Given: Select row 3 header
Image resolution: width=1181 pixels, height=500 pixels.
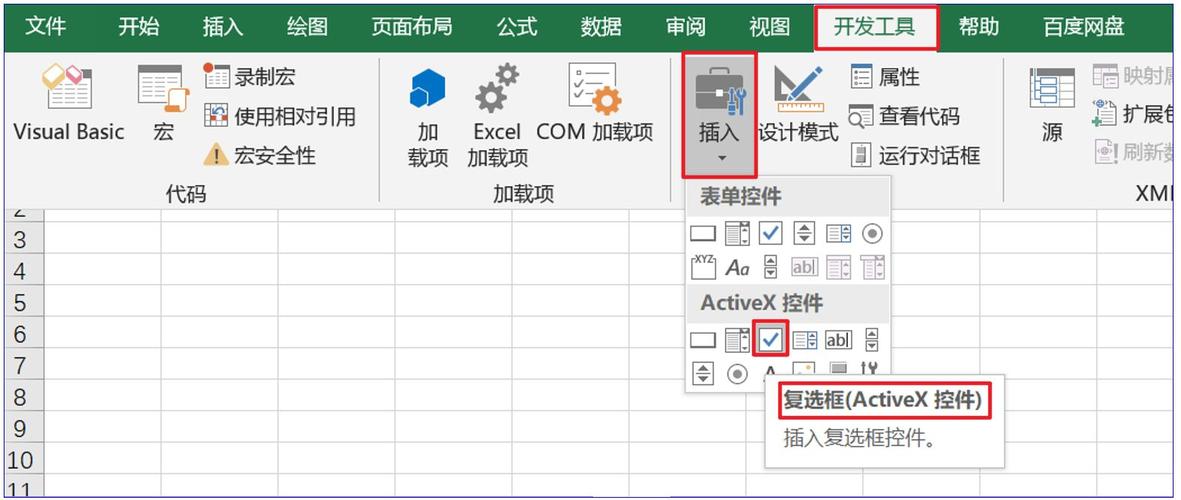Looking at the screenshot, I should point(23,239).
